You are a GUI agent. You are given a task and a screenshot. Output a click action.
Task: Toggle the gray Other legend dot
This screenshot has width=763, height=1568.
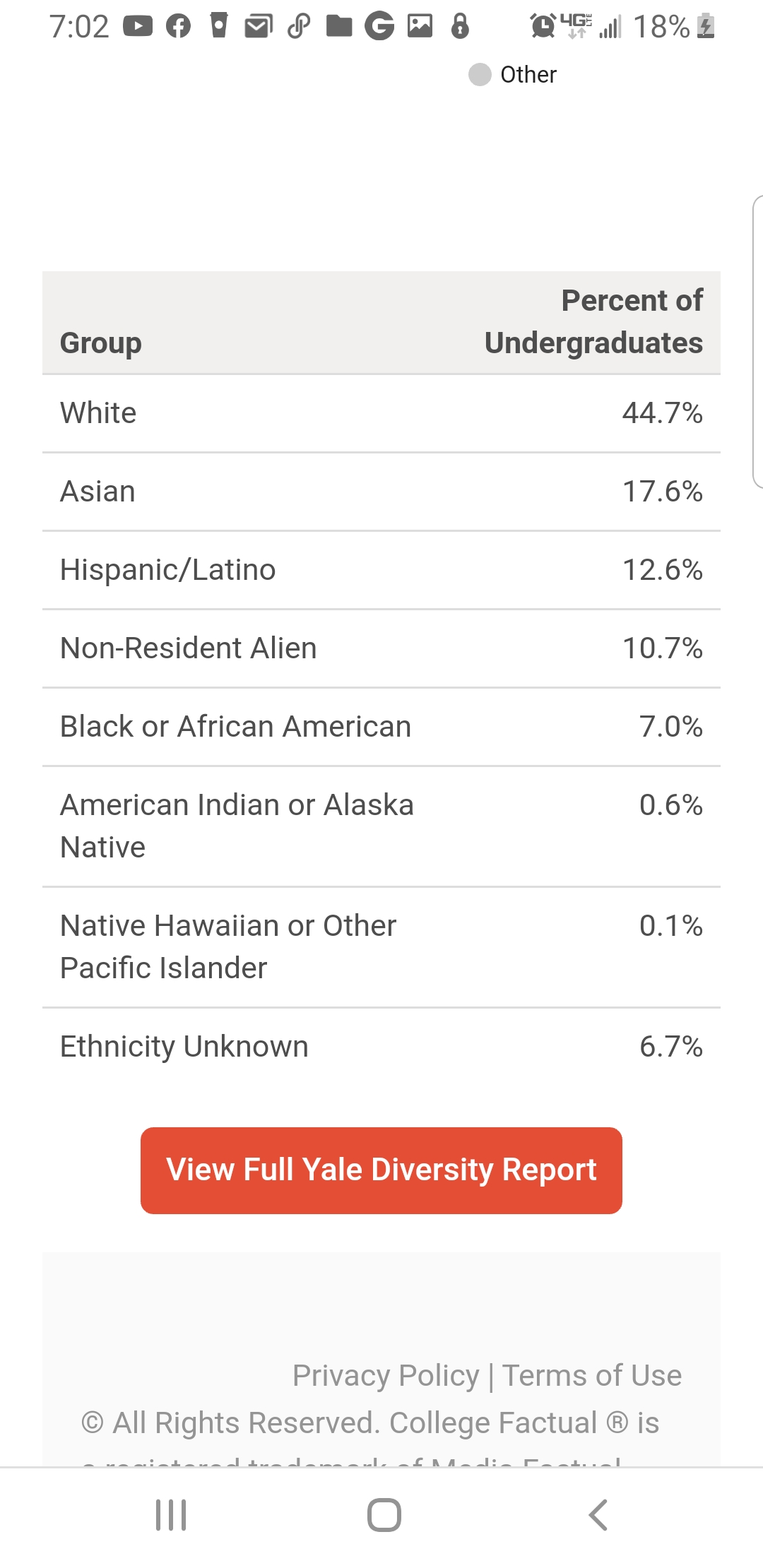pyautogui.click(x=480, y=74)
